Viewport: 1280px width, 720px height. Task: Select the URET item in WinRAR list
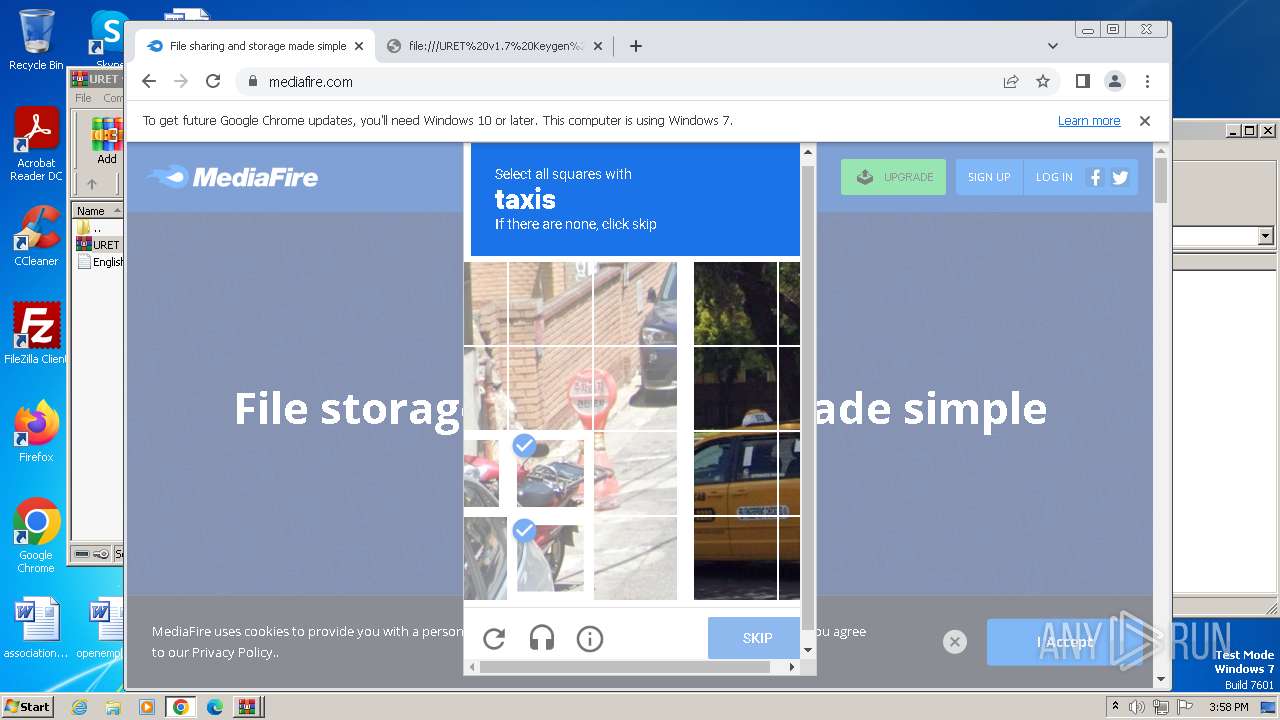pyautogui.click(x=99, y=245)
